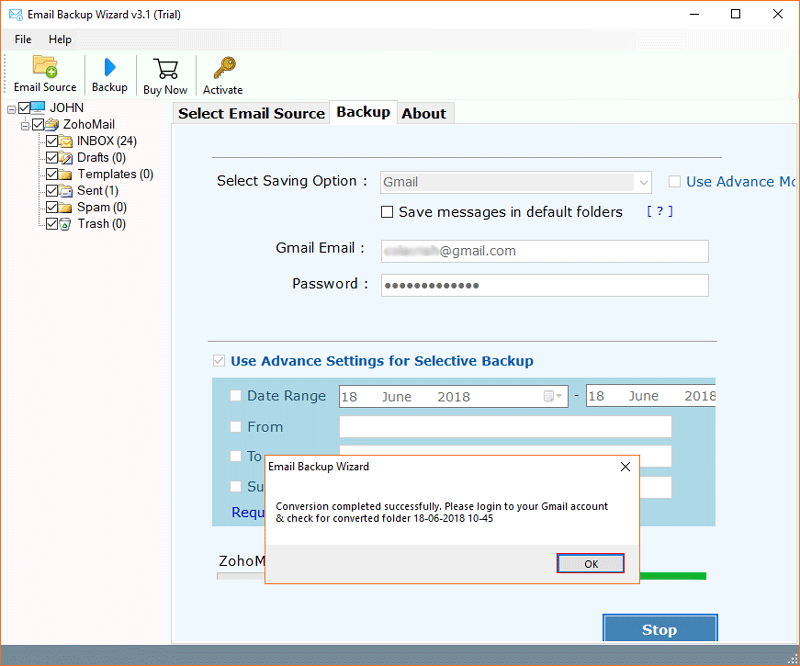Click the conversion completed message text
This screenshot has height=666, width=800.
[x=441, y=512]
